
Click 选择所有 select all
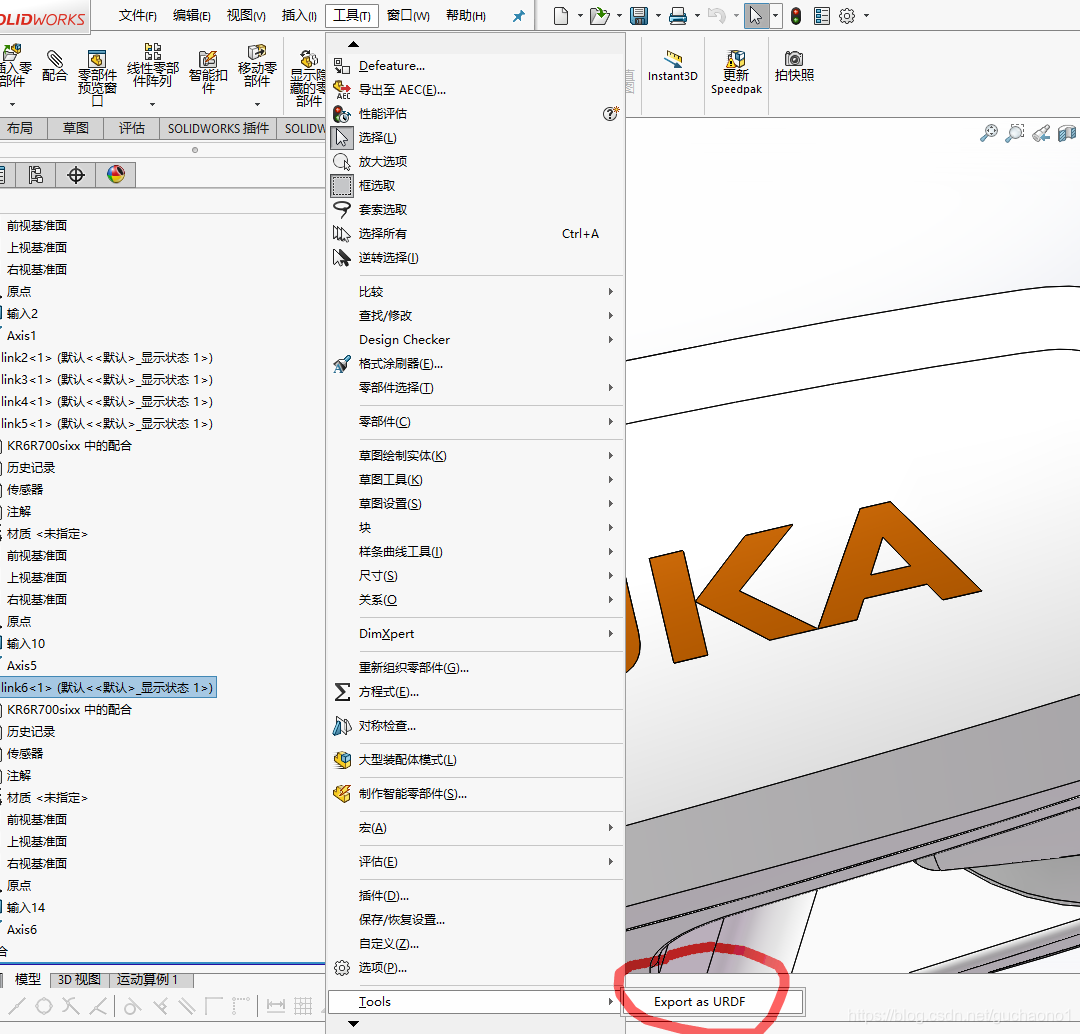point(382,234)
